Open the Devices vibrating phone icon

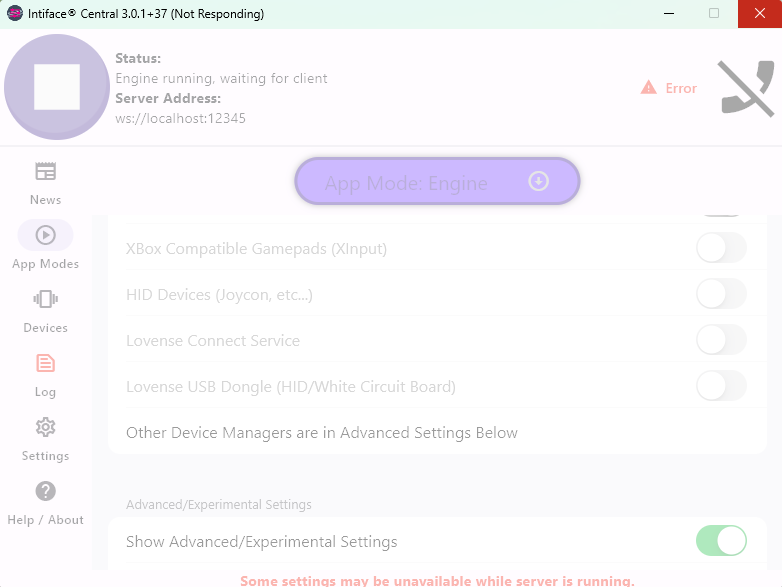45,299
